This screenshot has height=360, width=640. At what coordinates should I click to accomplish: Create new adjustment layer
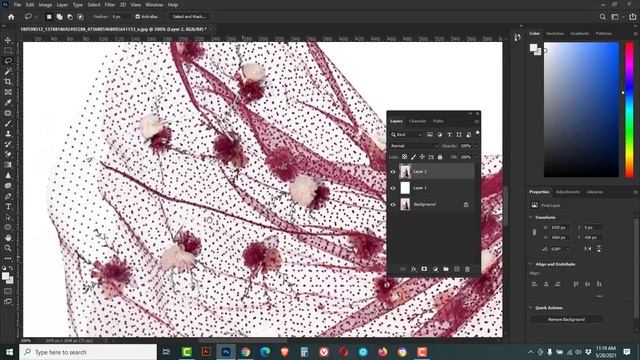(435, 269)
